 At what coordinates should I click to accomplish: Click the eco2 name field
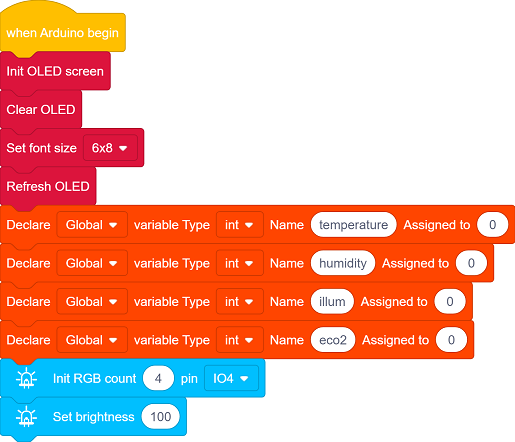pyautogui.click(x=333, y=340)
